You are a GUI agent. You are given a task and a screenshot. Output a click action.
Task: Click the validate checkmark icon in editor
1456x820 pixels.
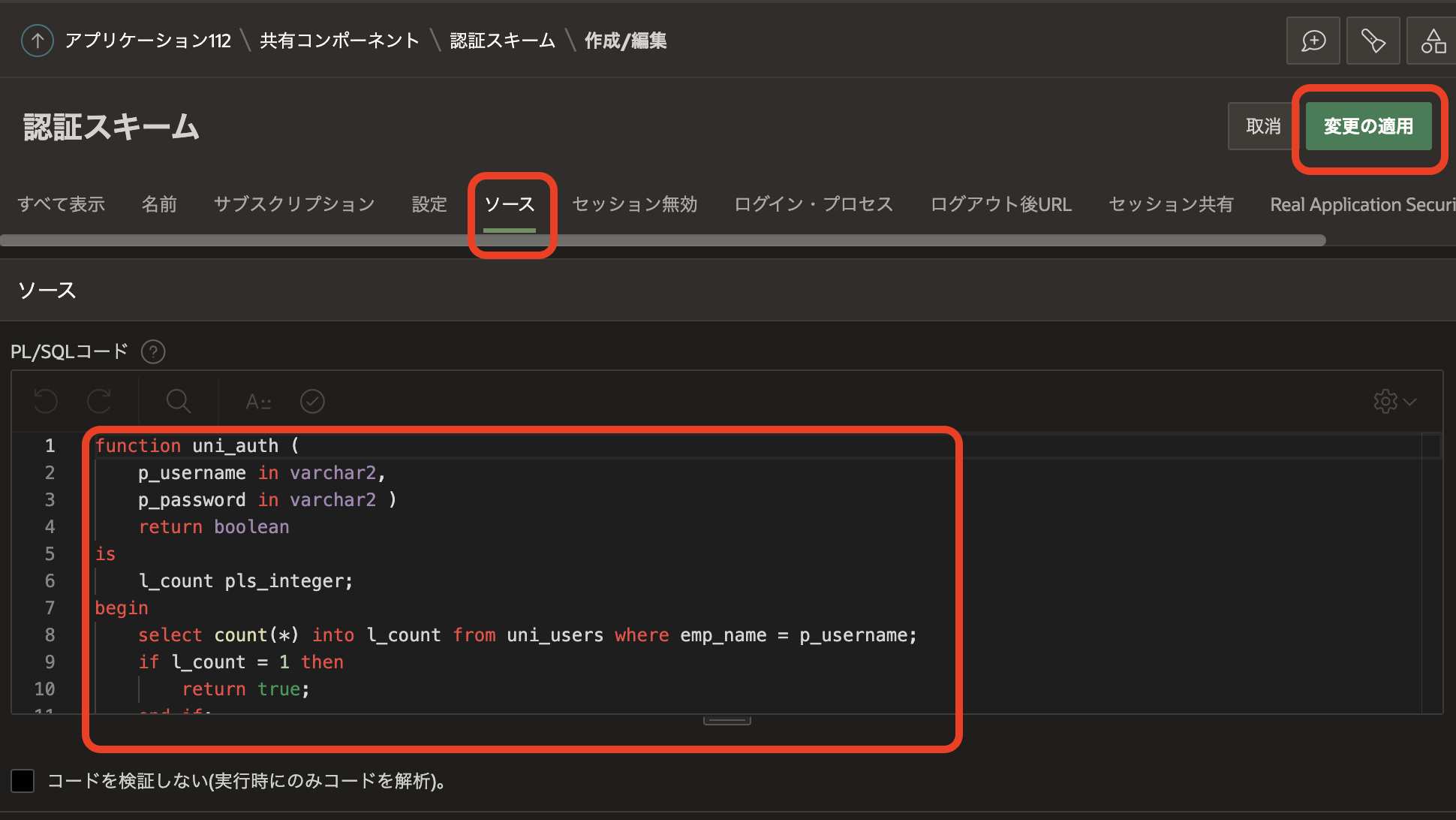[312, 401]
